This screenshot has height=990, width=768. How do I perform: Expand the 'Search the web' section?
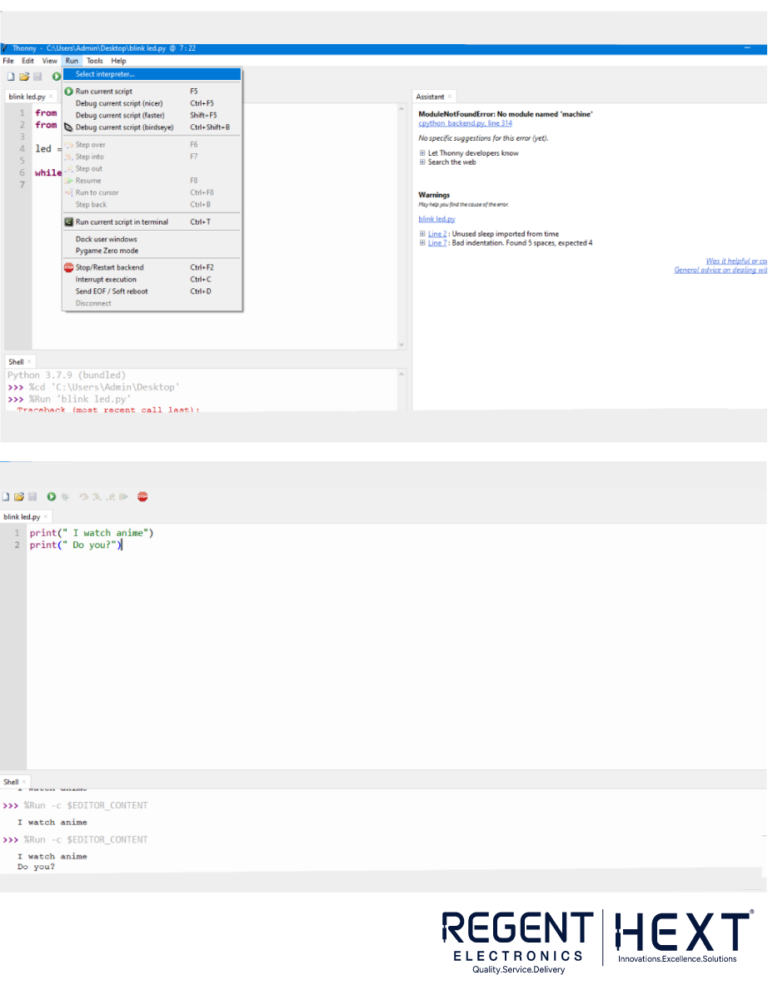422,162
